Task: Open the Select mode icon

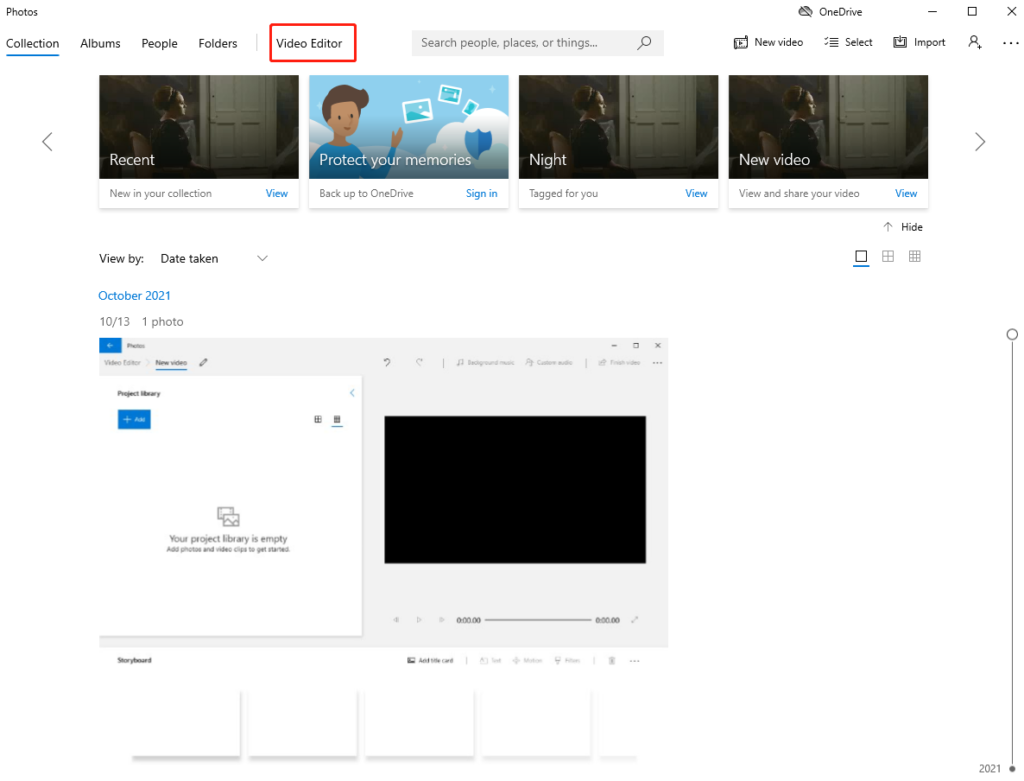Action: coord(848,42)
